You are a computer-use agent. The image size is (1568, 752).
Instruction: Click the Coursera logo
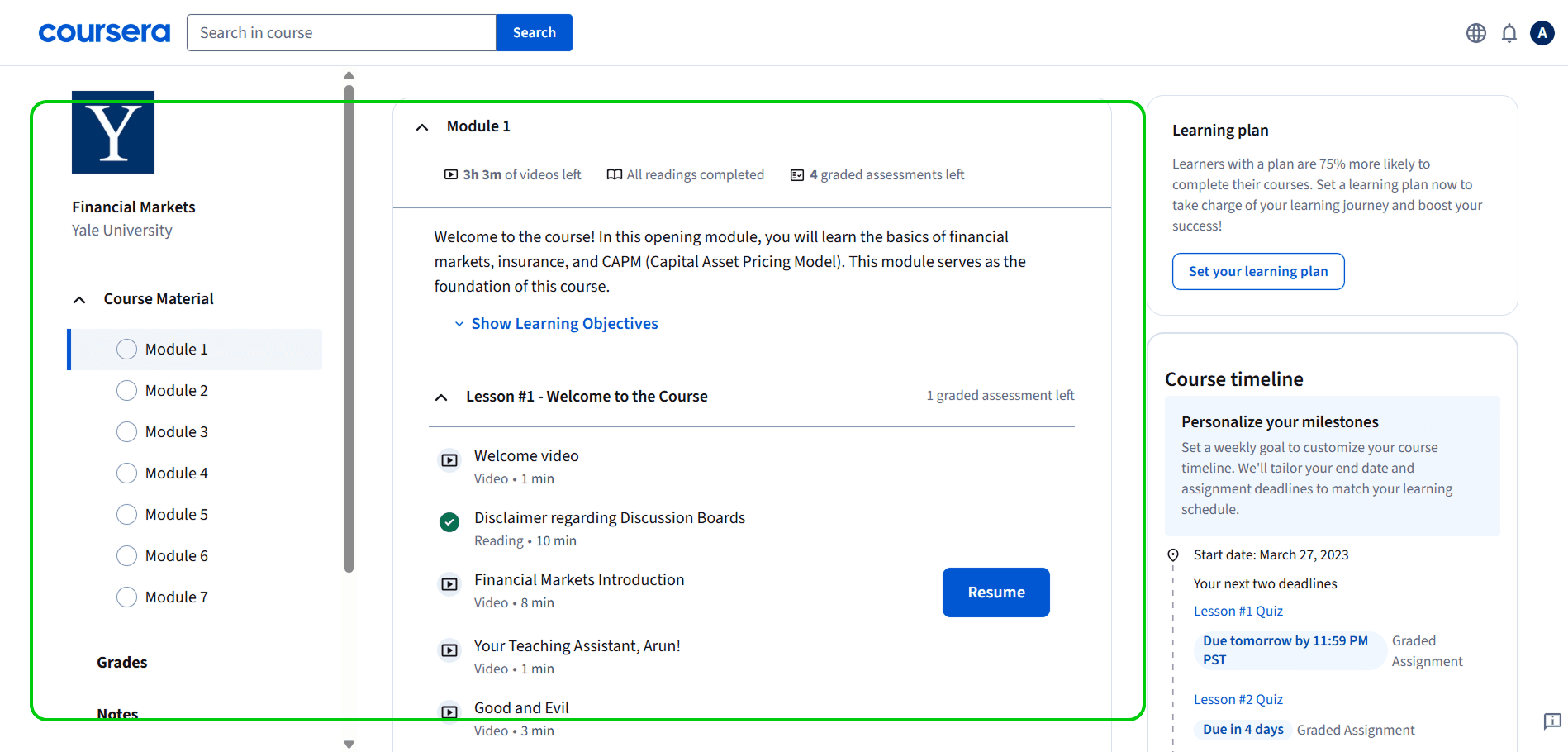[104, 32]
